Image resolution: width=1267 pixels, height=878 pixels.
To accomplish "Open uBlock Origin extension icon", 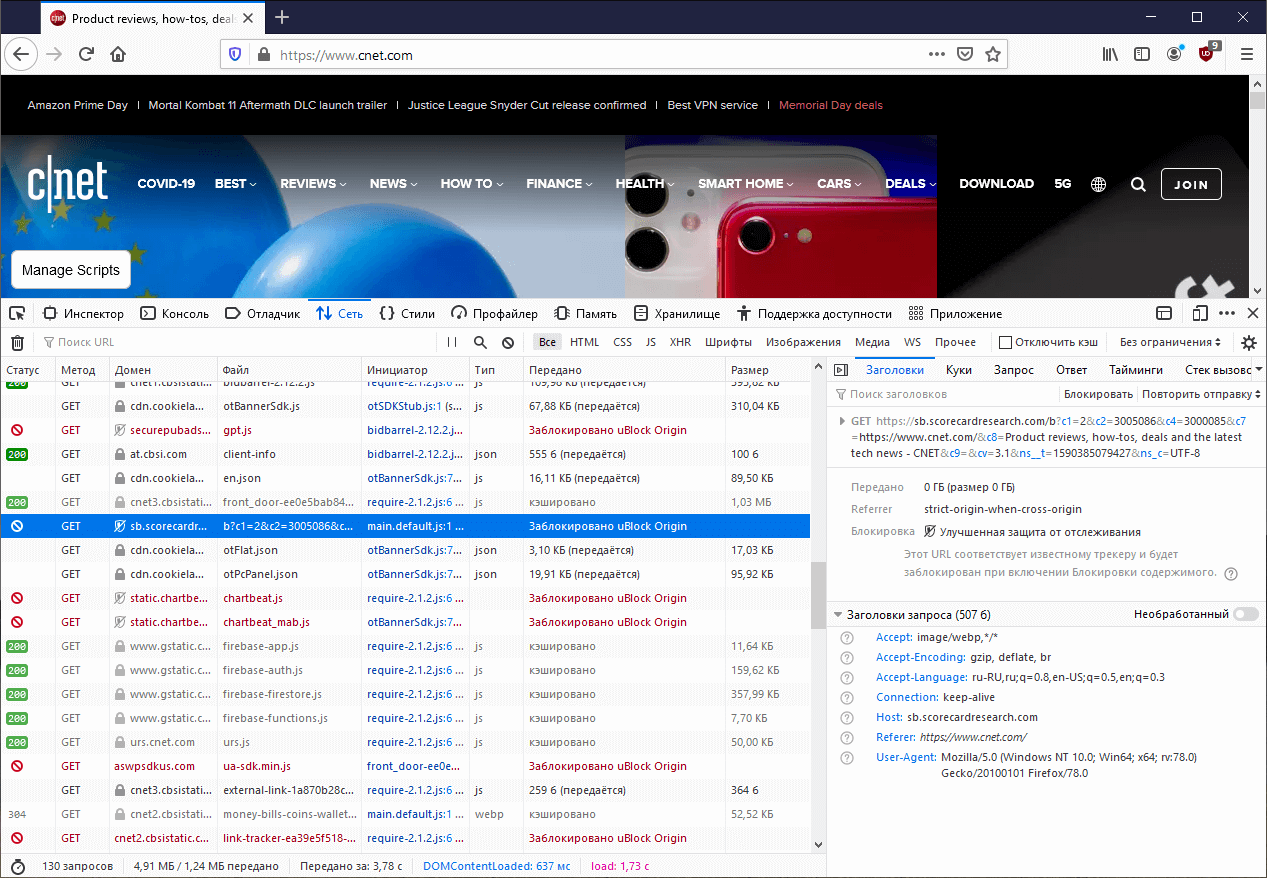I will (1207, 54).
